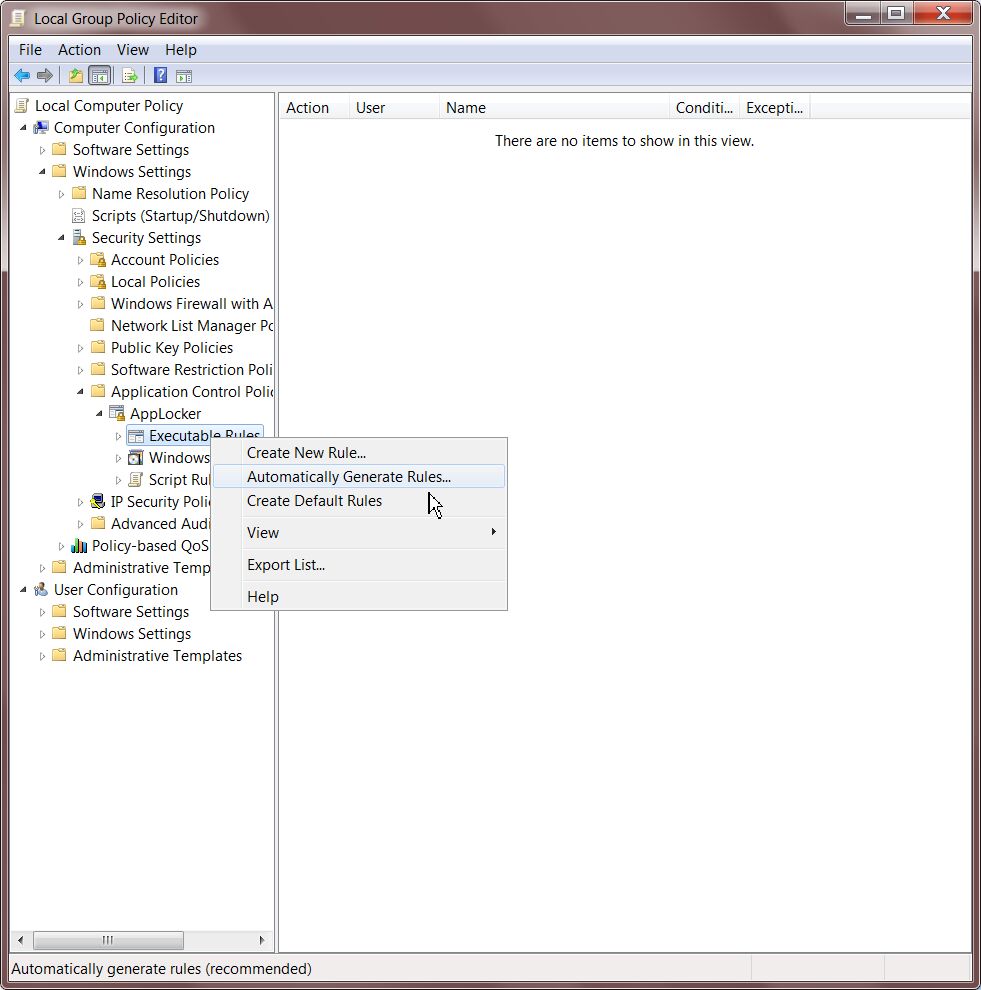Viewport: 981px width, 990px height.
Task: Choose Export List... from context menu
Action: (359, 565)
